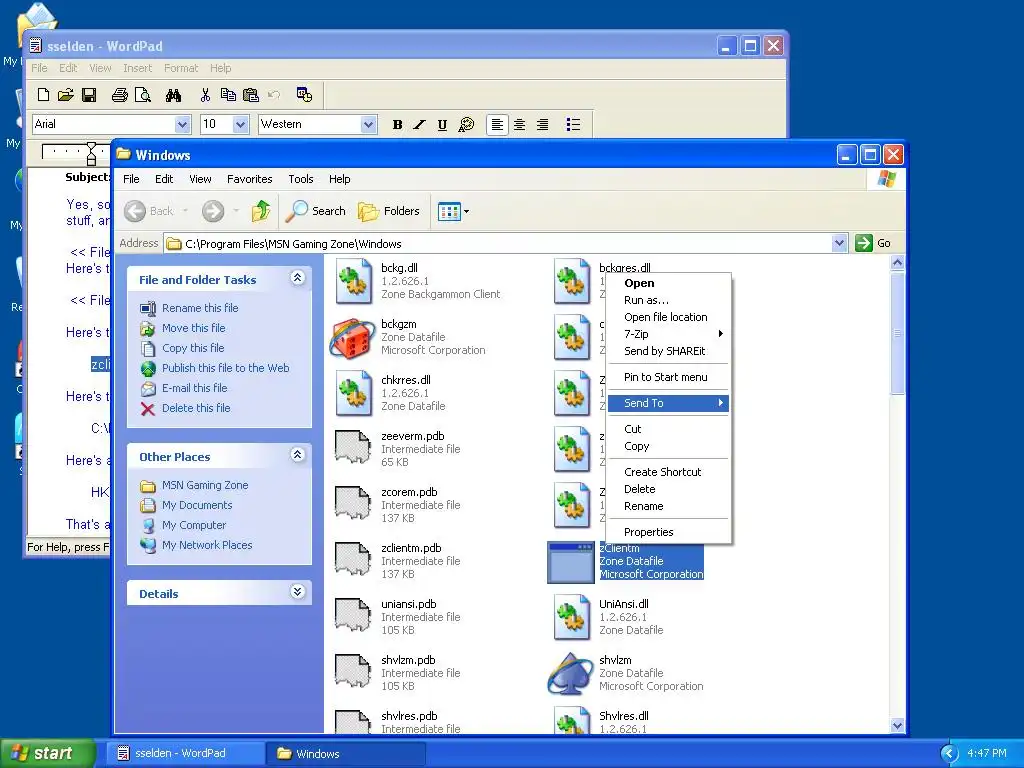The height and width of the screenshot is (768, 1024).
Task: Open the Western script dropdown
Action: pyautogui.click(x=369, y=124)
